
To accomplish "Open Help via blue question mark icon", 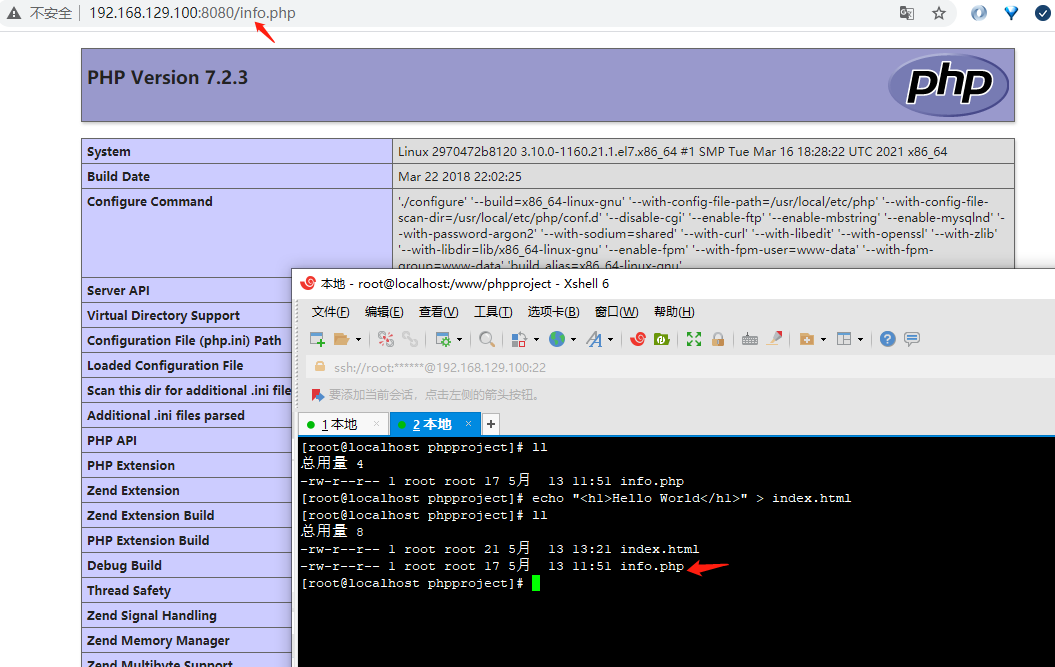I will point(887,339).
